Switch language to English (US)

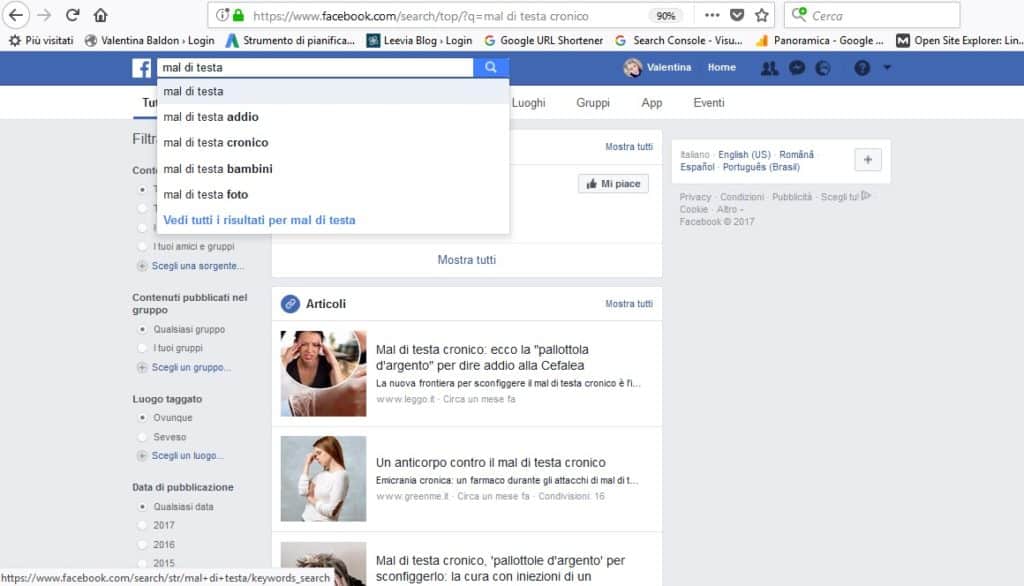(x=744, y=155)
